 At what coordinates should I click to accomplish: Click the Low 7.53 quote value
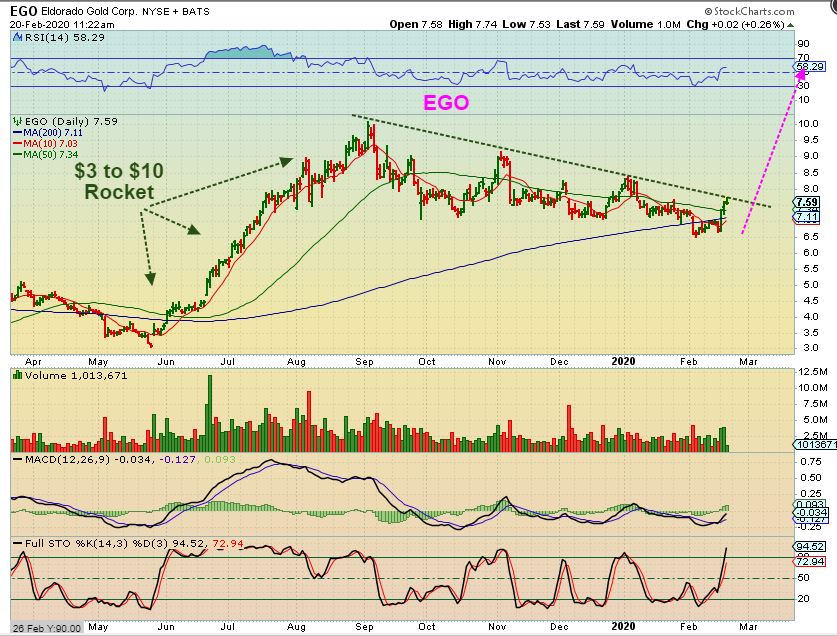click(526, 25)
